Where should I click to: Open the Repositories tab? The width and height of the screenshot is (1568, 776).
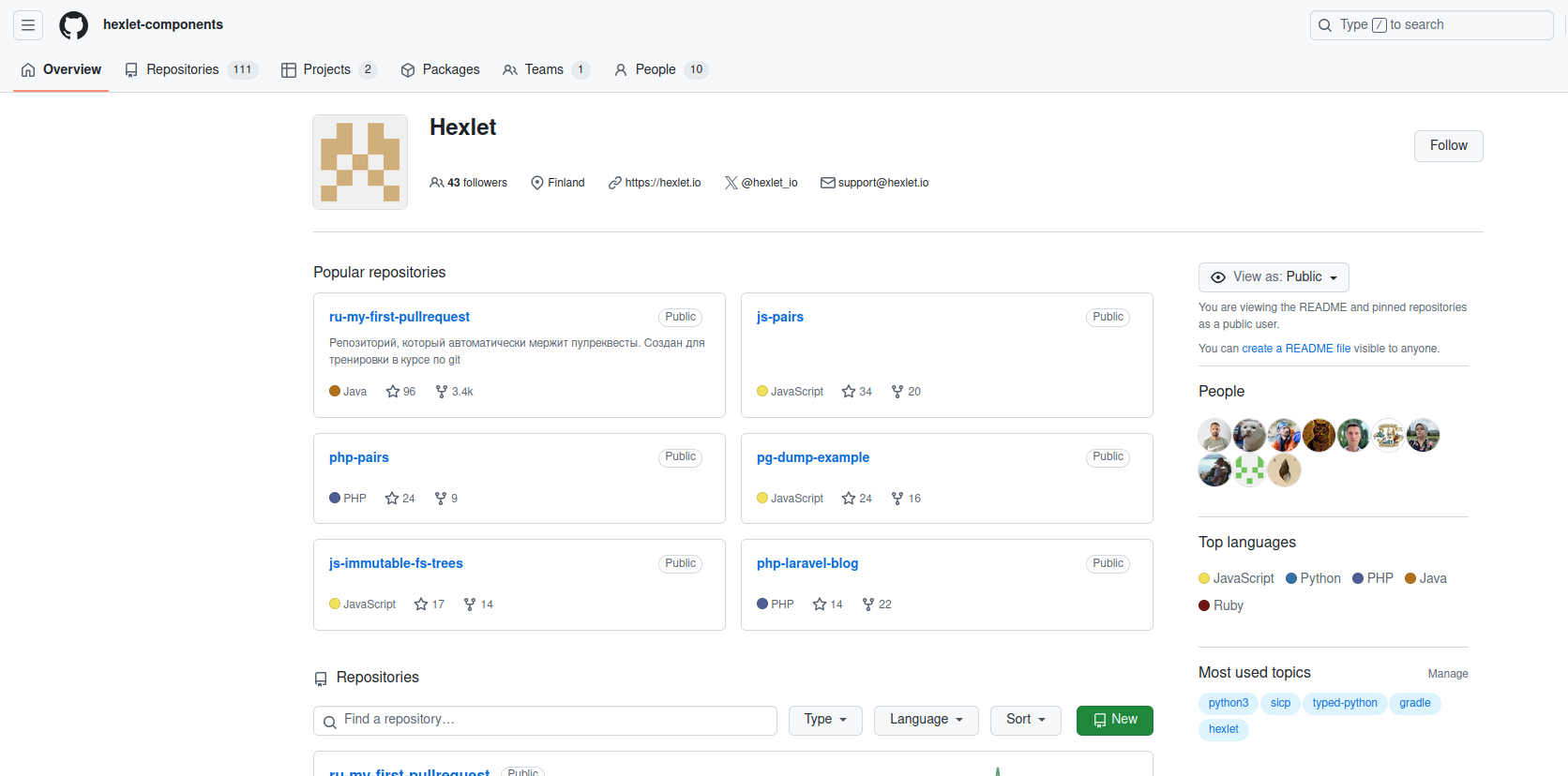tap(191, 69)
